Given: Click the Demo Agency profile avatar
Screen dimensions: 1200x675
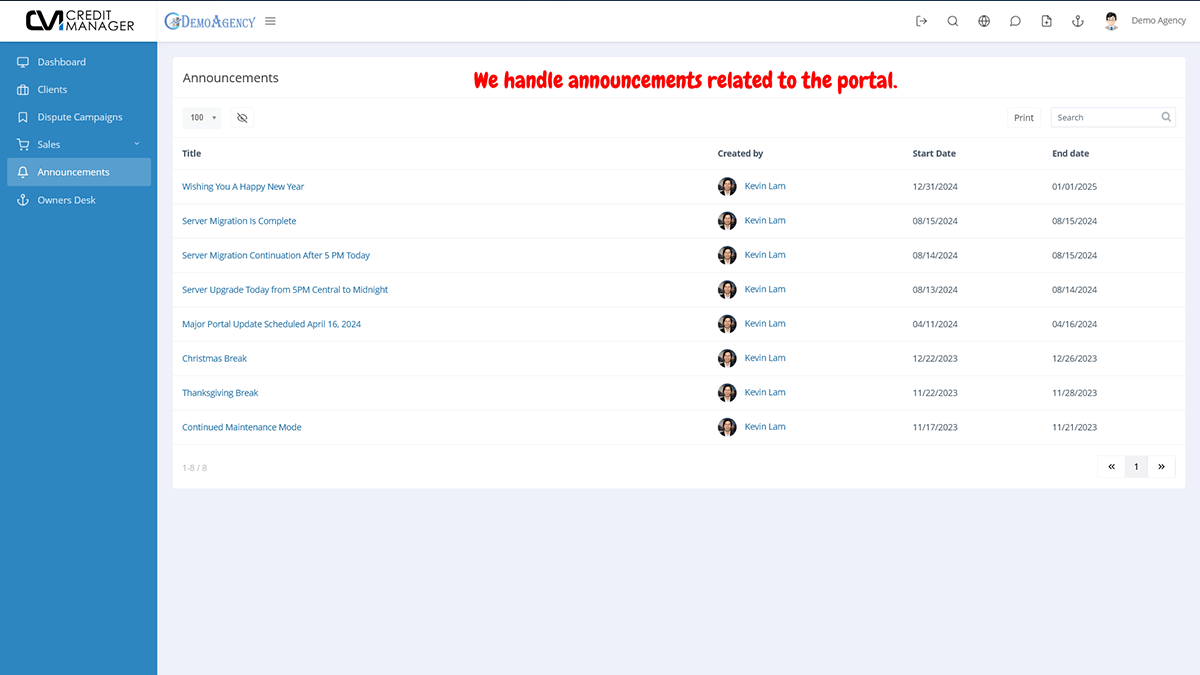Looking at the screenshot, I should 1111,20.
